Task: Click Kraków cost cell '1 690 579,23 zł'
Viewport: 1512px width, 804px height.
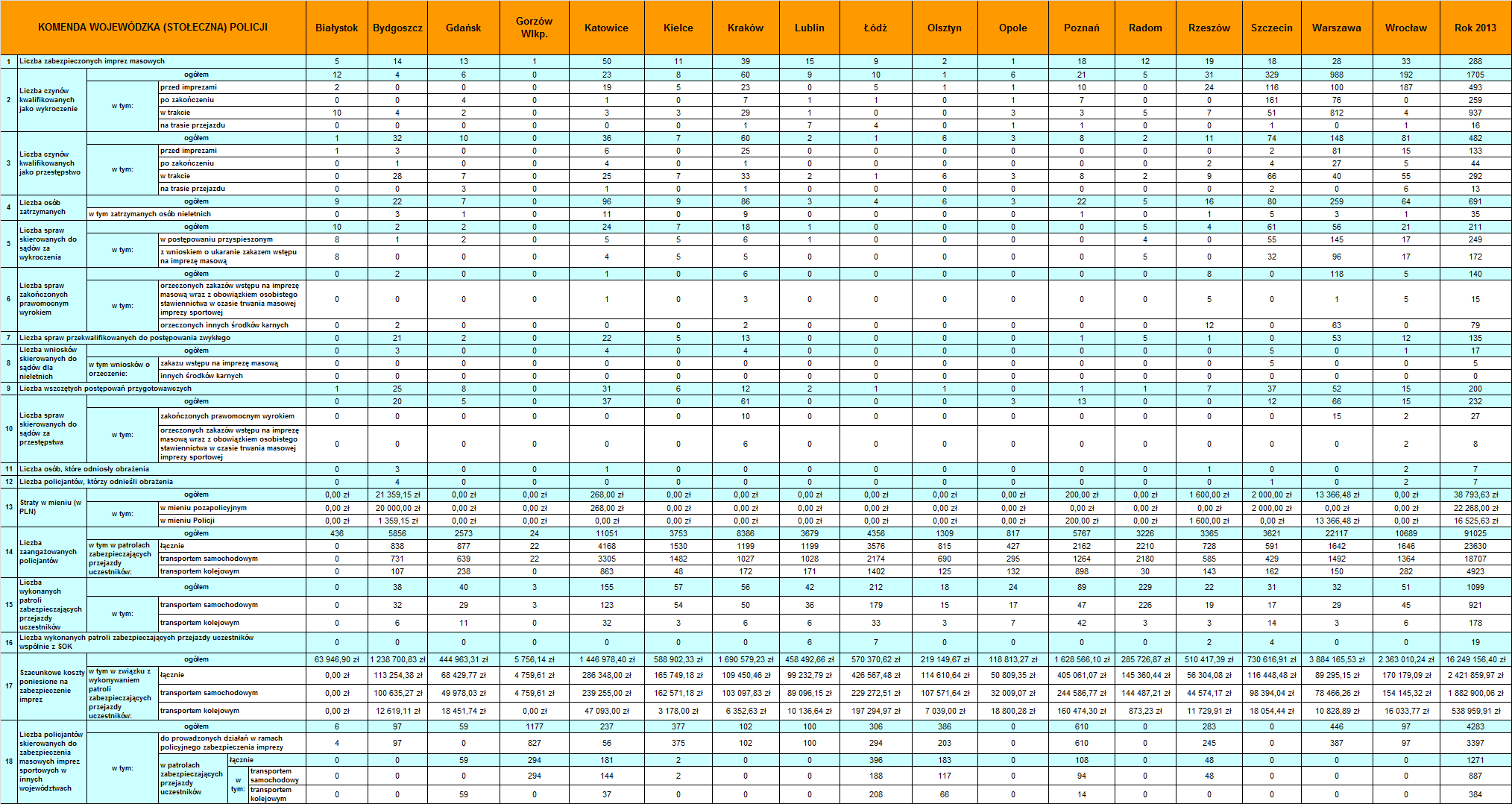Action: click(746, 659)
